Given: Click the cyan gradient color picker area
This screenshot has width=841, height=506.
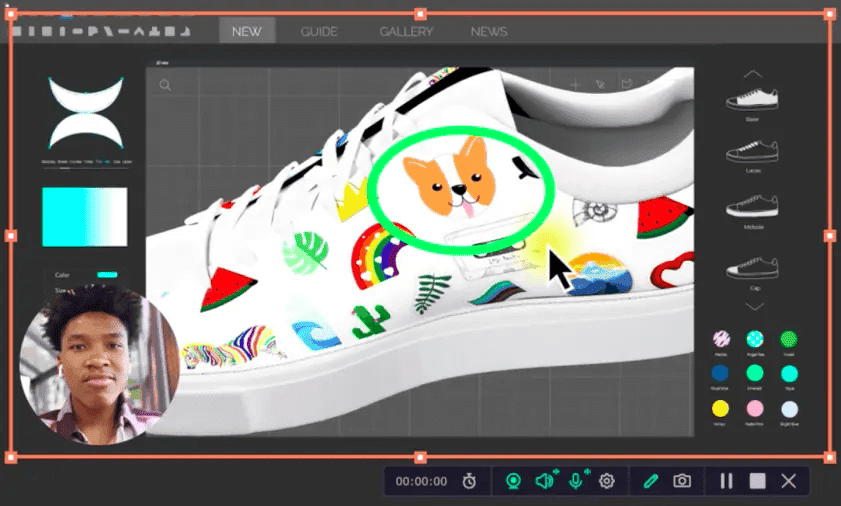Looking at the screenshot, I should click(85, 217).
